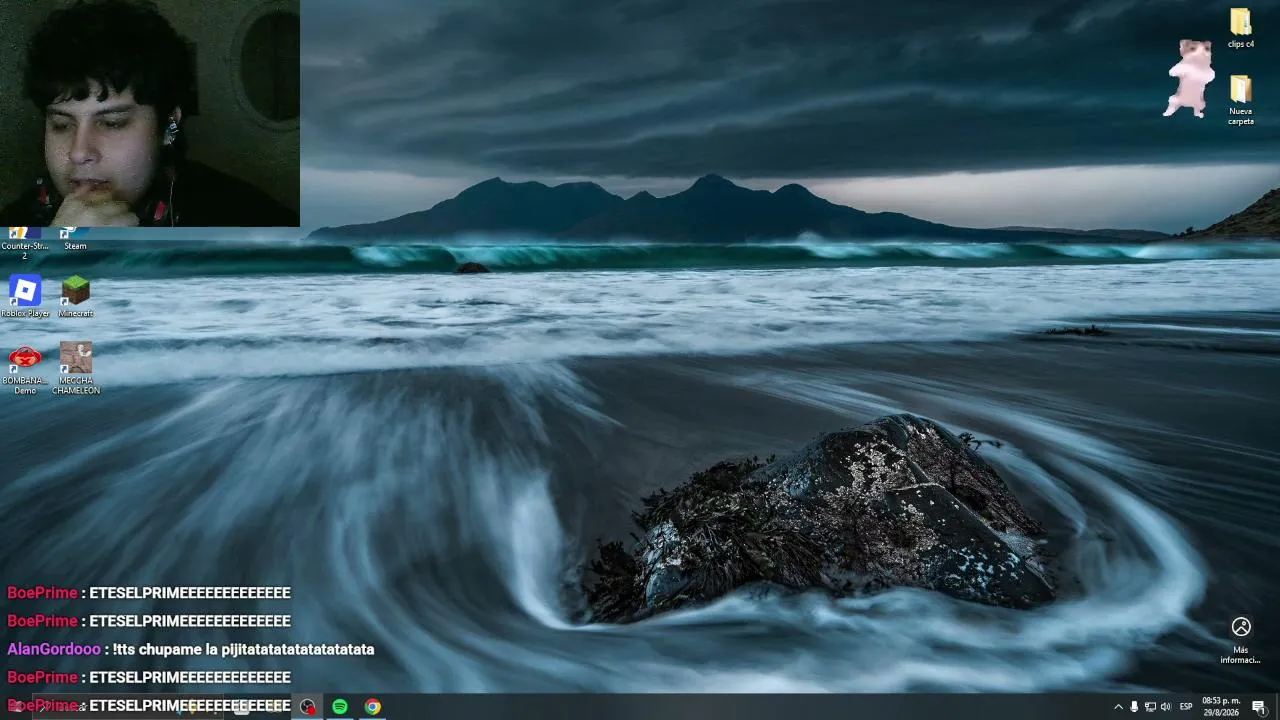Image resolution: width=1280 pixels, height=720 pixels.
Task: Select the 'Nueva carpeta' folder
Action: pos(1241,101)
